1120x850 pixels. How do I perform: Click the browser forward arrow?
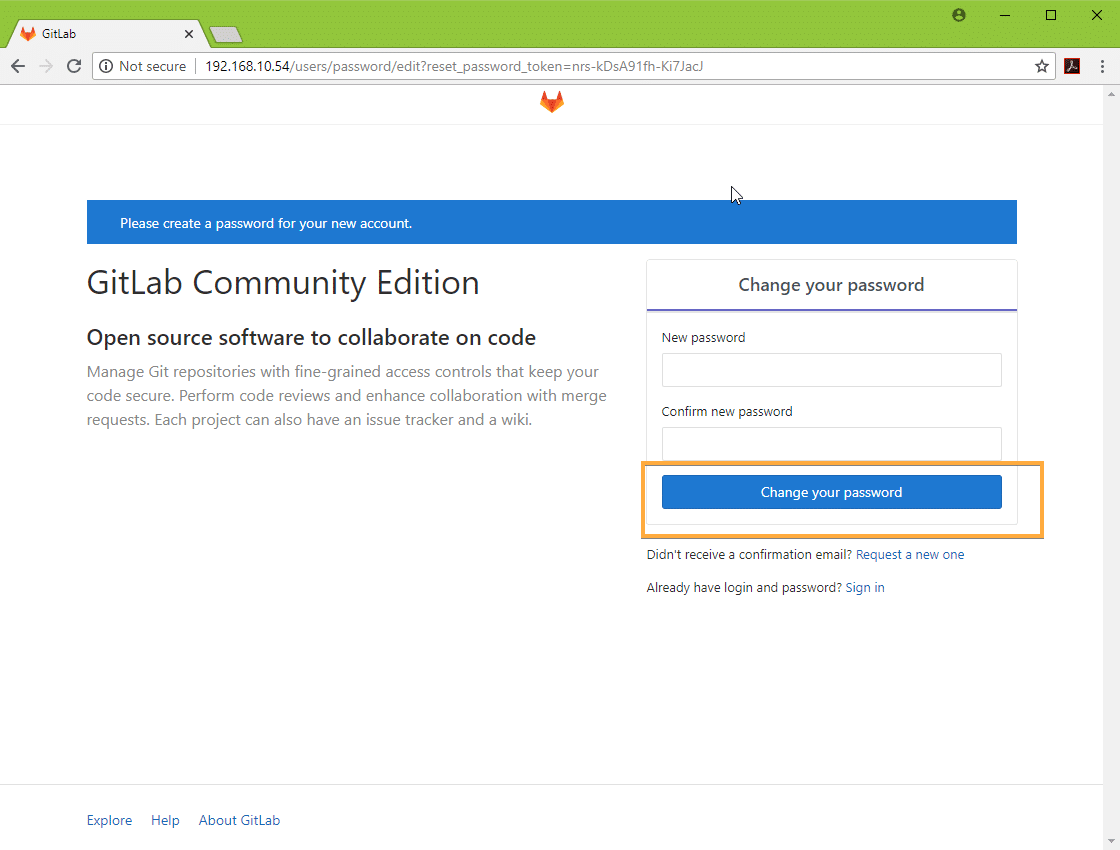pyautogui.click(x=46, y=66)
